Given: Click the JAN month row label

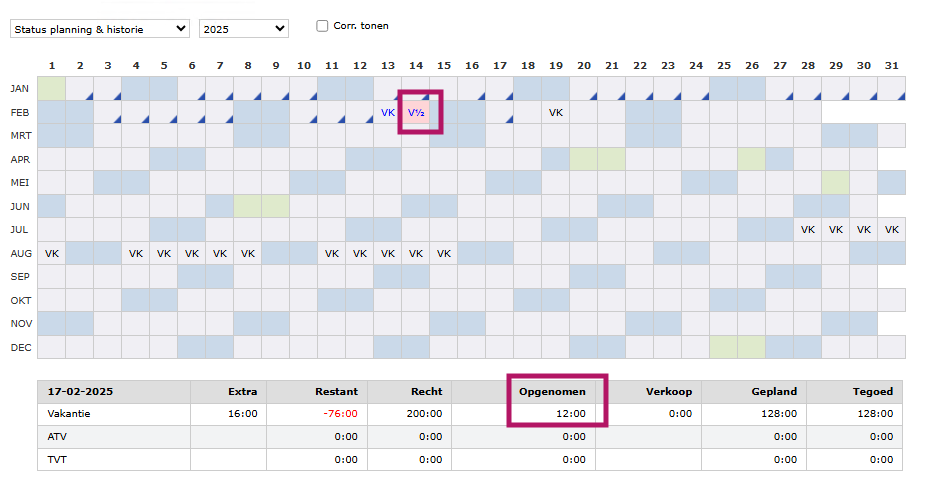Looking at the screenshot, I should point(19,88).
